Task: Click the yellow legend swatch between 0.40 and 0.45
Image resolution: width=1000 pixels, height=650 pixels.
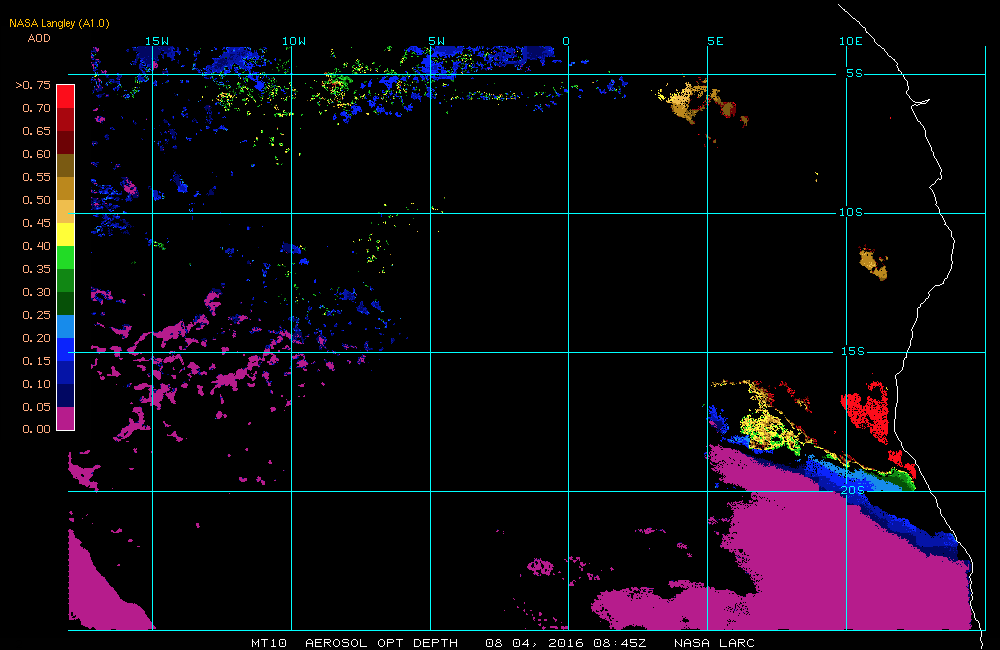Action: click(x=66, y=234)
